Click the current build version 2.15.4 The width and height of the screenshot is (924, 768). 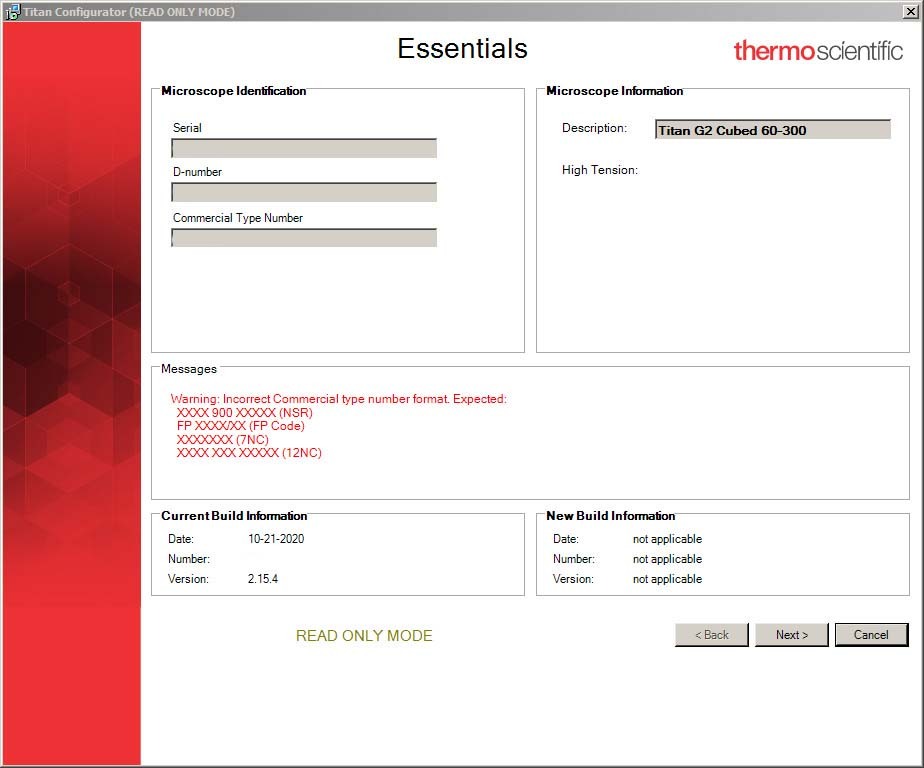point(263,579)
